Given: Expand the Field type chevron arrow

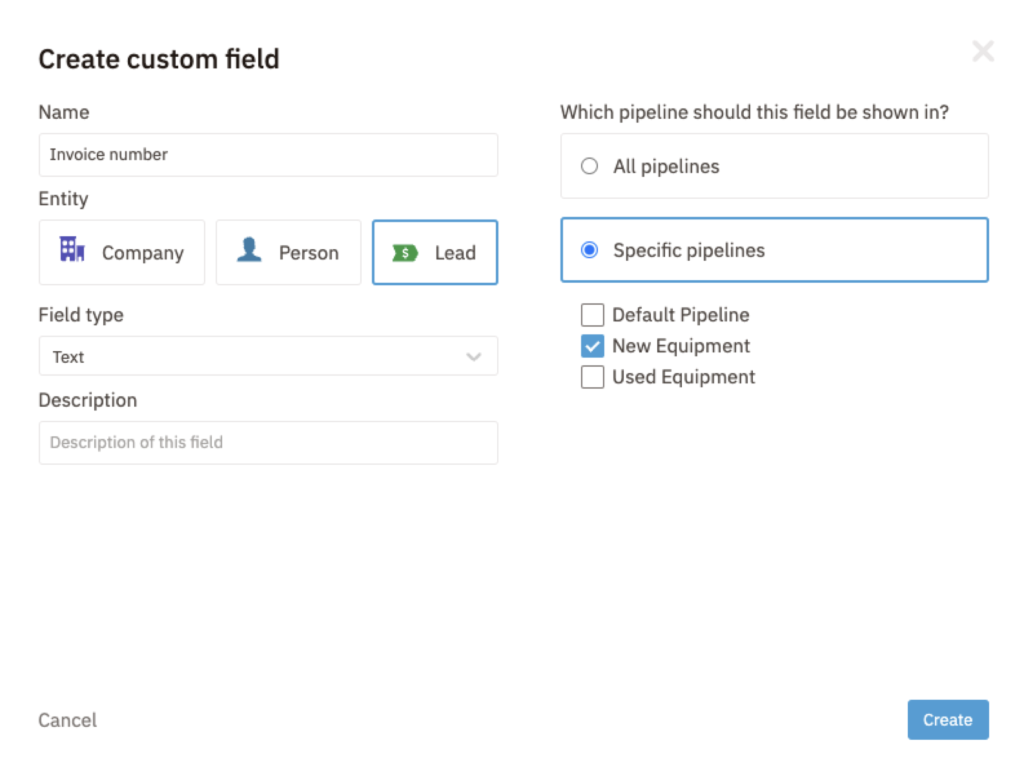Looking at the screenshot, I should [474, 357].
